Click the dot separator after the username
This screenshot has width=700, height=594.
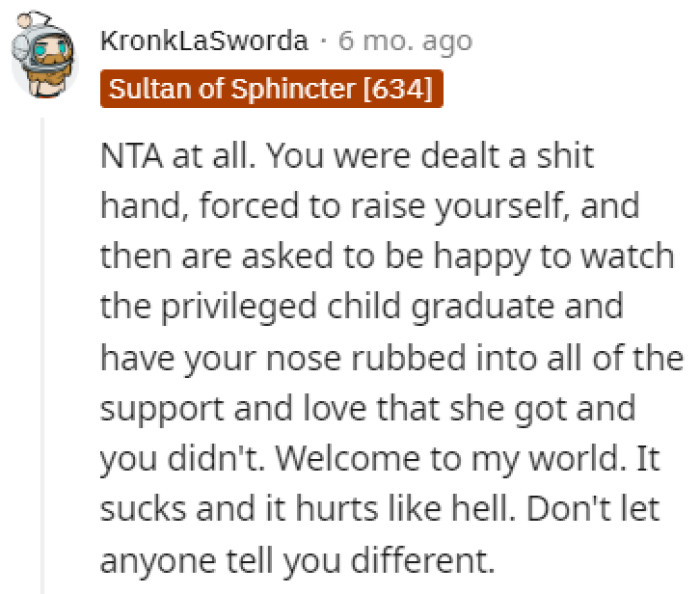click(x=324, y=42)
